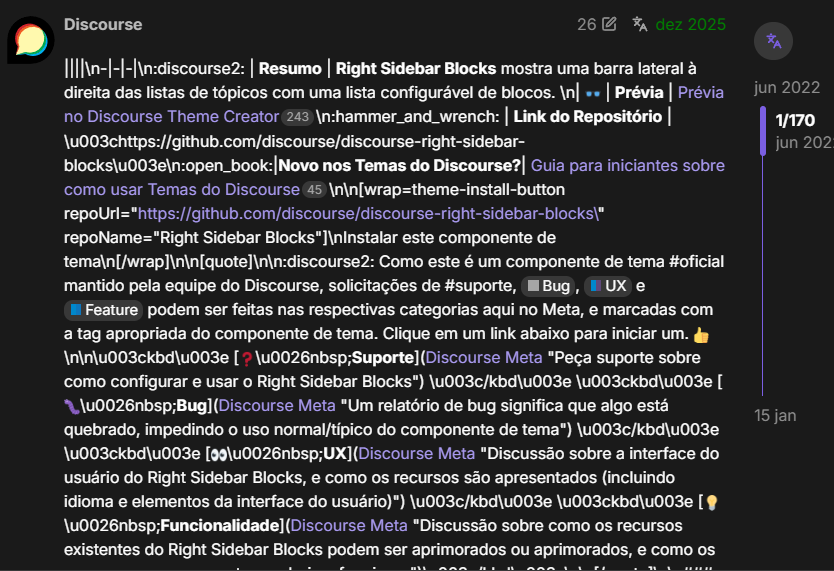
Task: Click the 243 link click counter
Action: 297,116
